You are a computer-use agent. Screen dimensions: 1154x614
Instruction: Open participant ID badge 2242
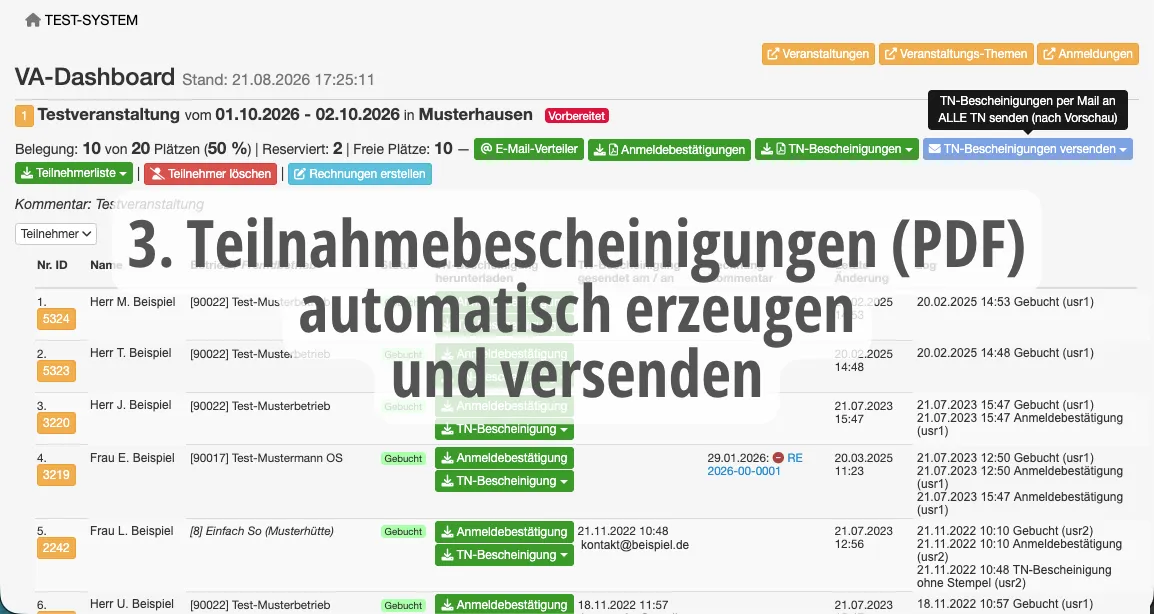[56, 547]
